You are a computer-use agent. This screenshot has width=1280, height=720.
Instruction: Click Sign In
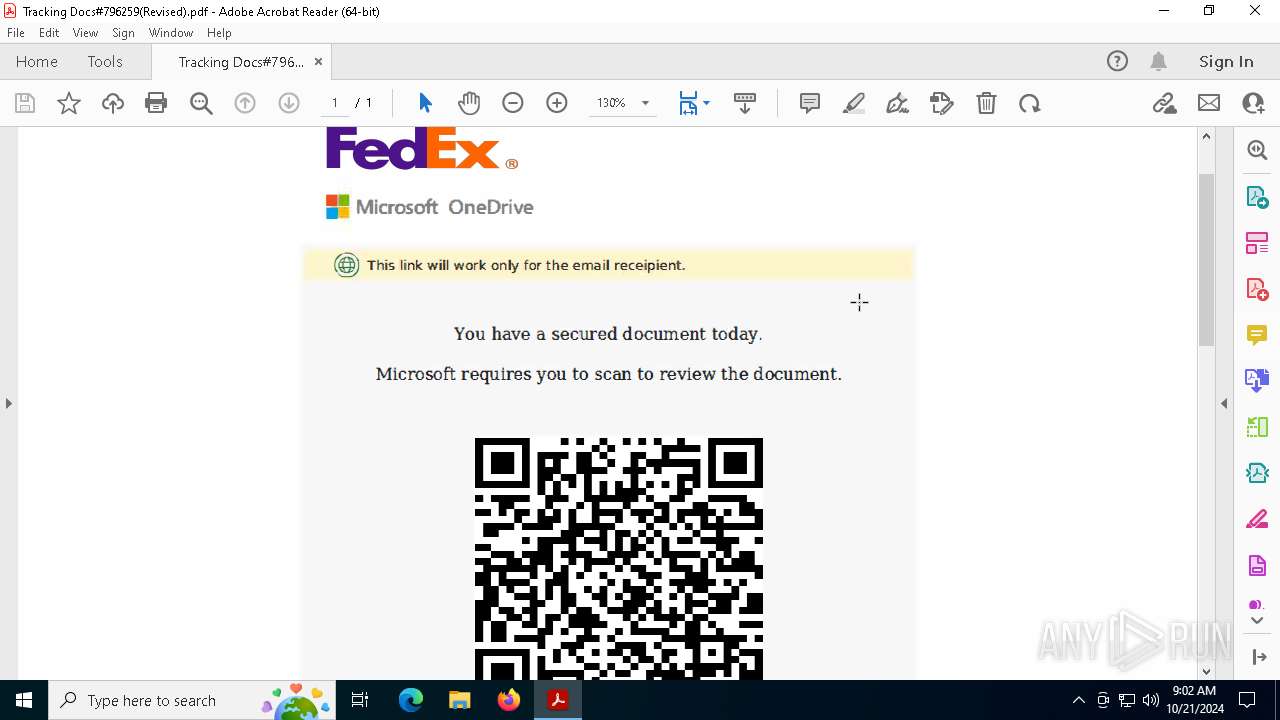pos(1226,61)
